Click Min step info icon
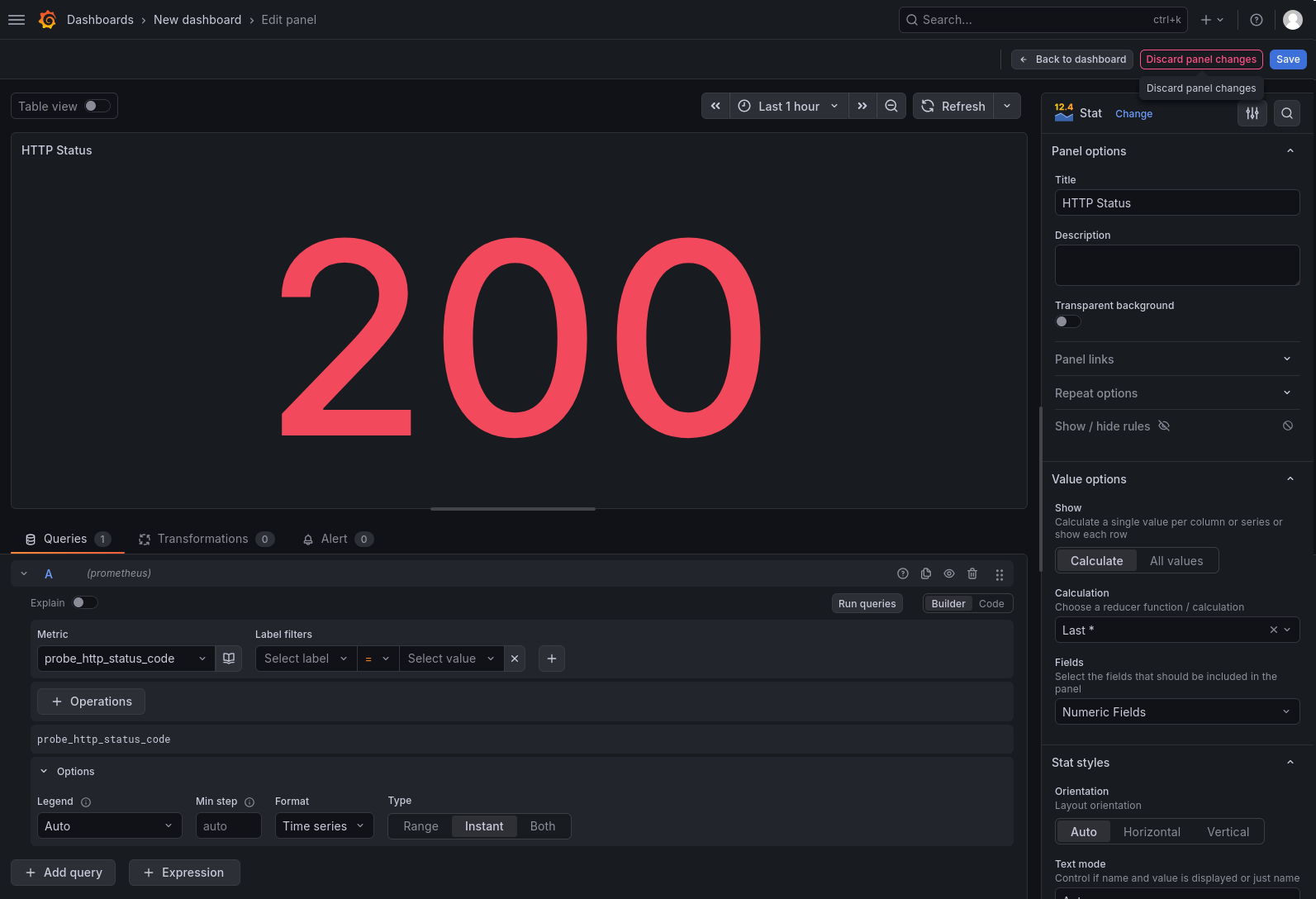Screen dimensions: 1316x899 (249, 801)
